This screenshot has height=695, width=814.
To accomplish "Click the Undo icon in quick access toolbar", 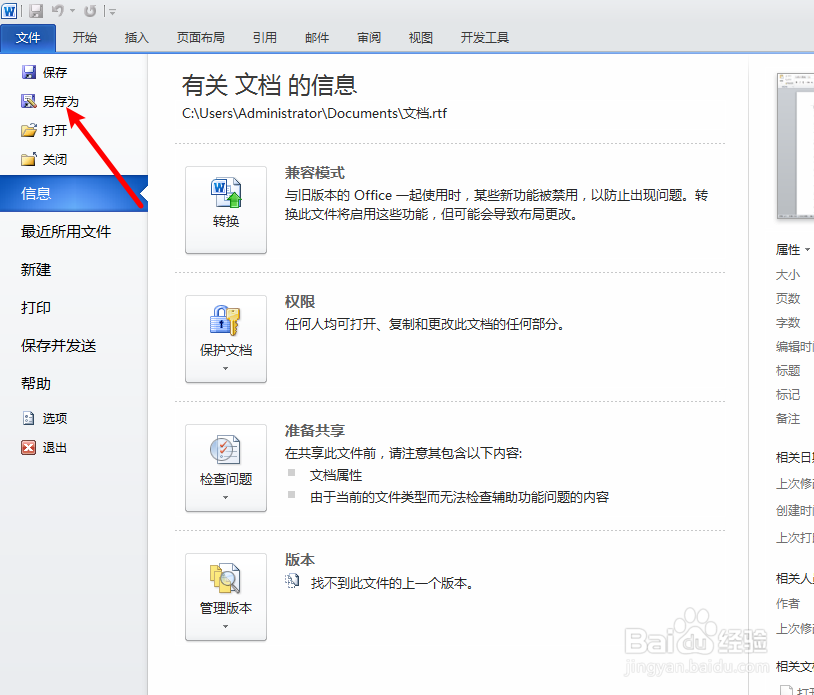I will [58, 10].
